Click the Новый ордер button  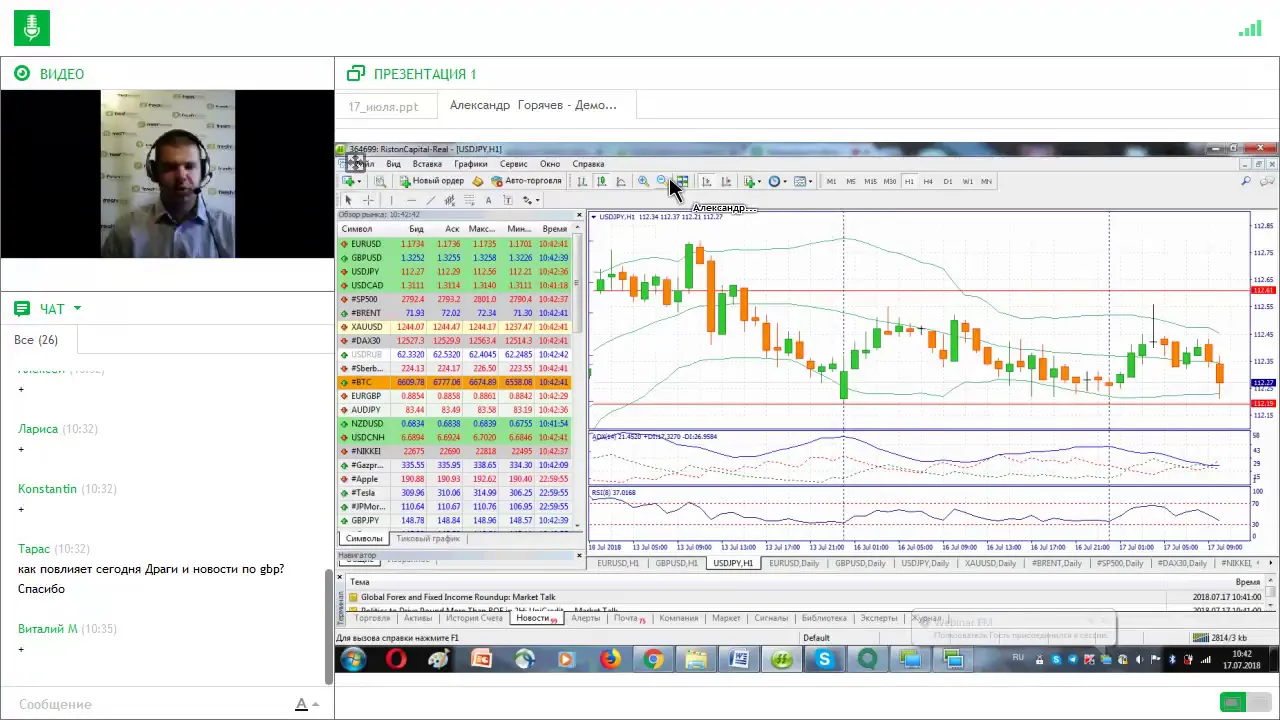pyautogui.click(x=431, y=181)
